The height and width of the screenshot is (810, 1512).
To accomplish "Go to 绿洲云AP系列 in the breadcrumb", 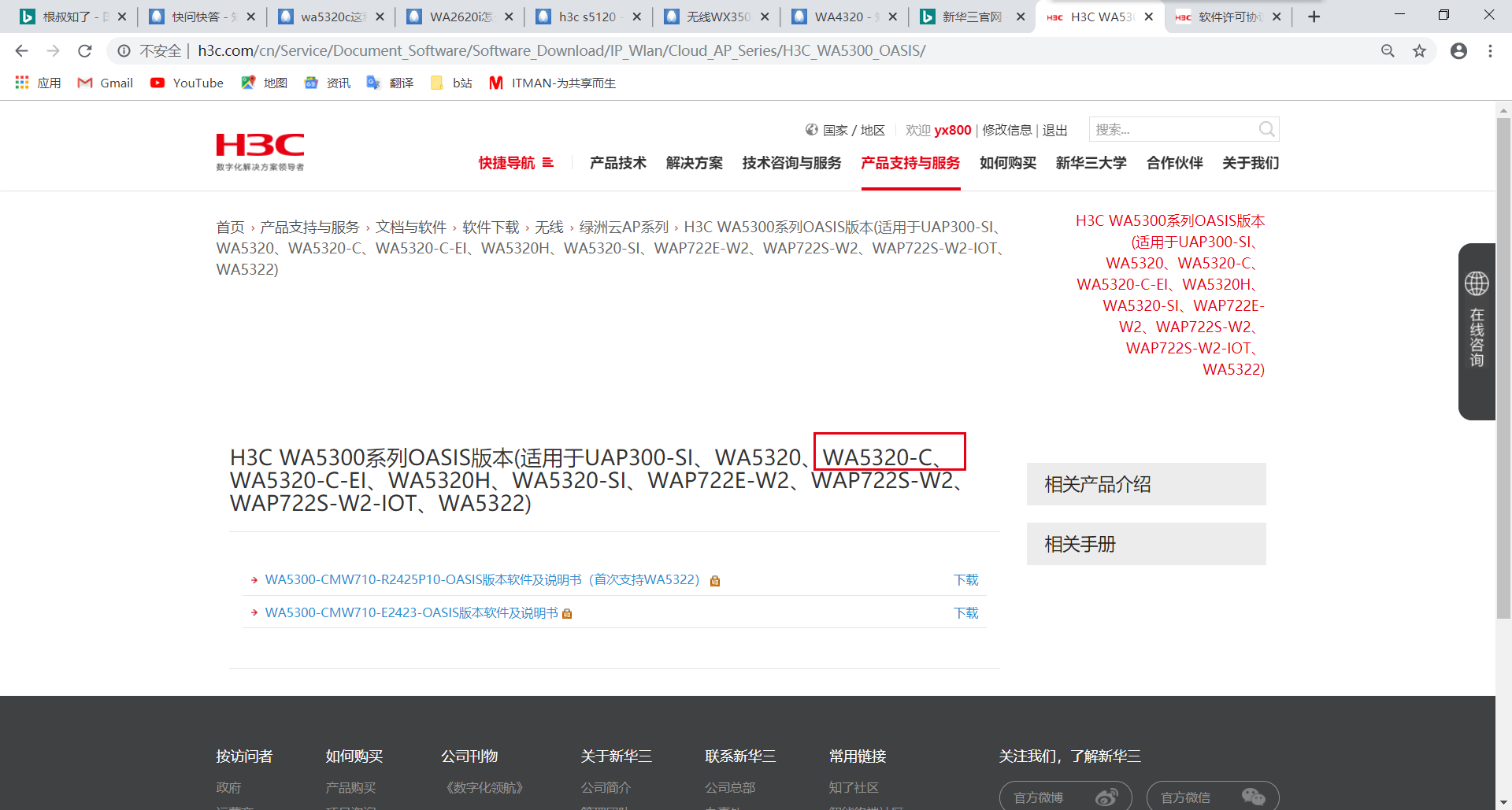I will coord(624,227).
